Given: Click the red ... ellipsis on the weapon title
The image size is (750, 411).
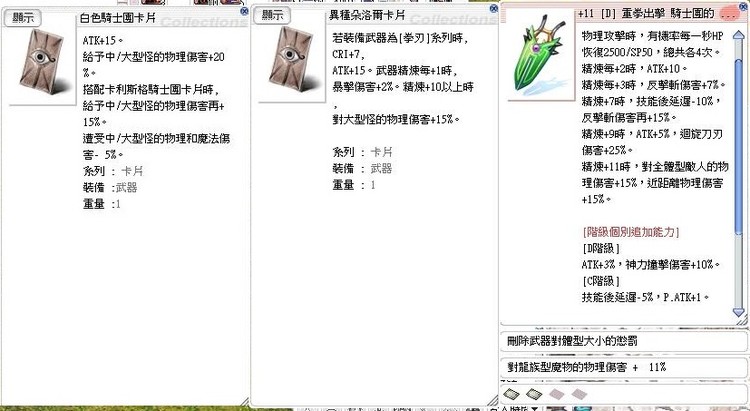Looking at the screenshot, I should click(729, 14).
